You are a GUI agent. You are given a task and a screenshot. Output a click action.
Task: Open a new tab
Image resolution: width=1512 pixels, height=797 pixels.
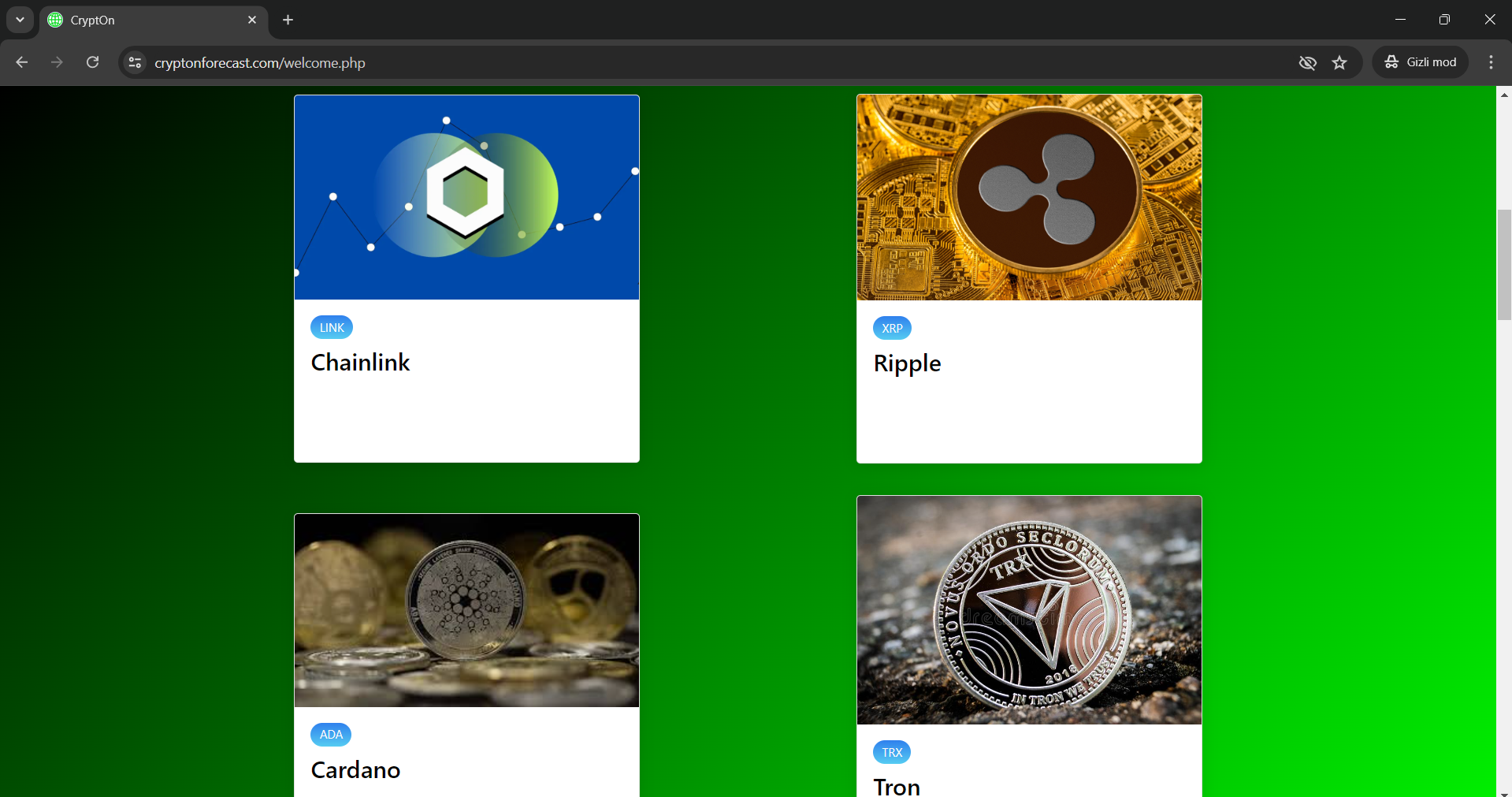288,20
